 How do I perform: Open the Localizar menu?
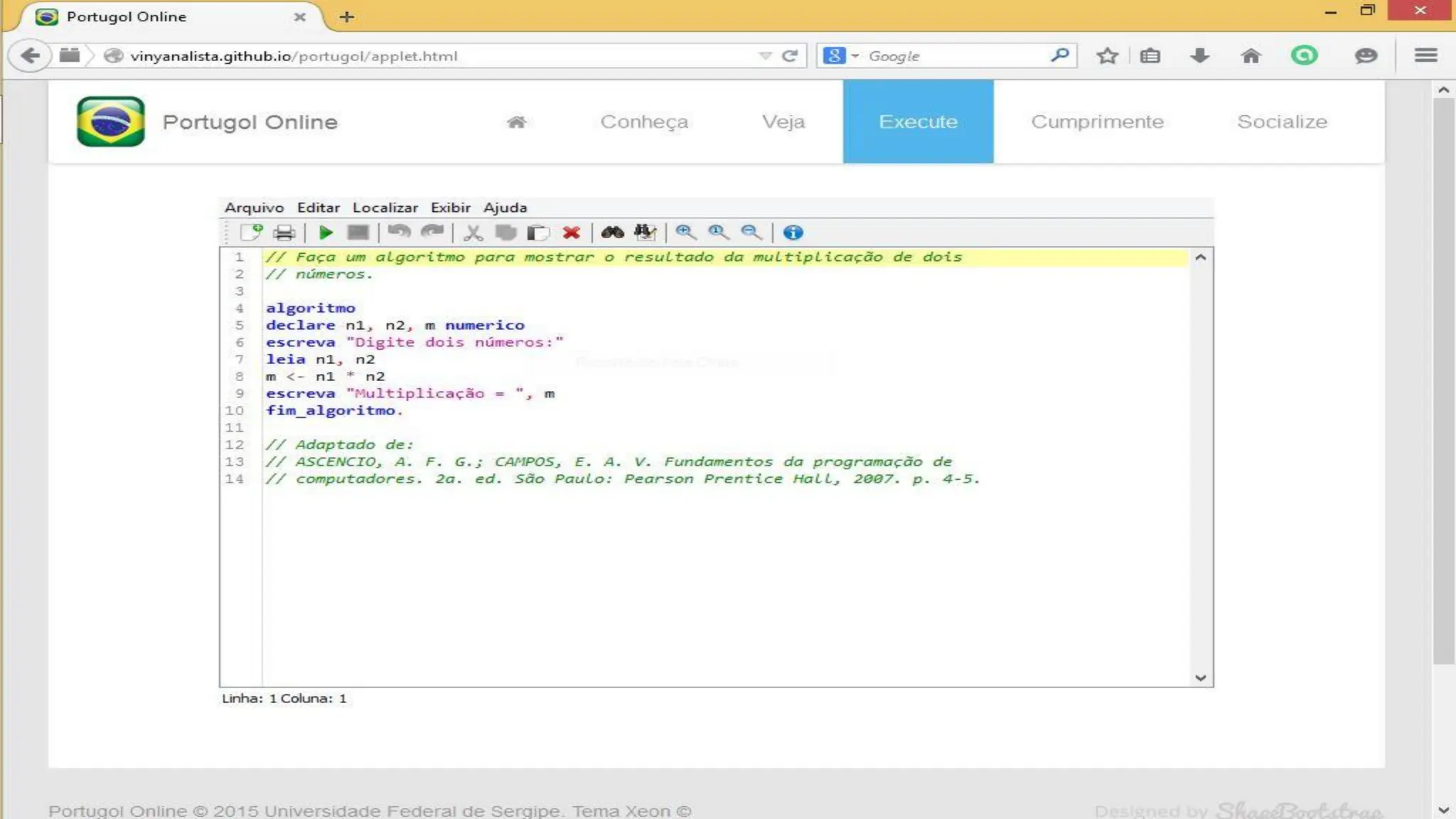[385, 208]
